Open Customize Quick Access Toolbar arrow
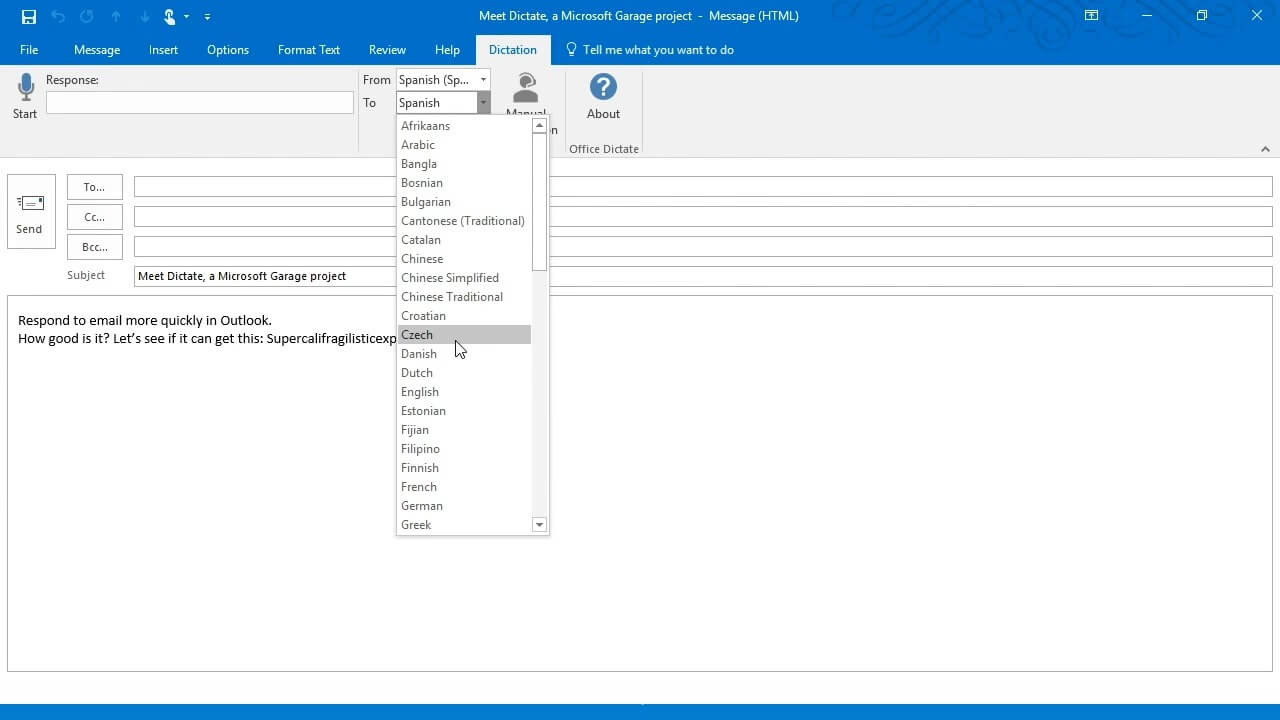1280x720 pixels. pos(207,16)
